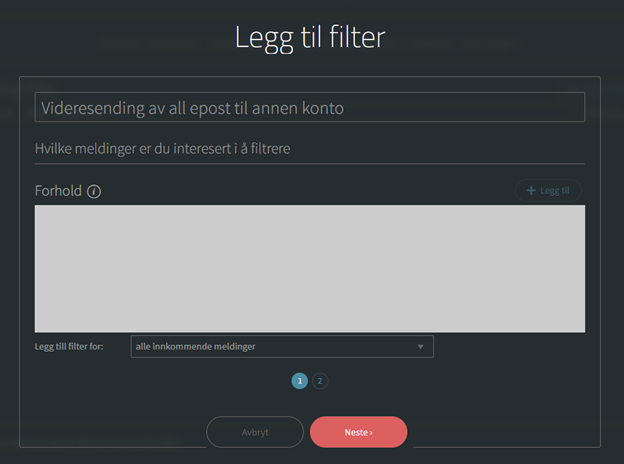Image resolution: width=624 pixels, height=464 pixels.
Task: Click the info icon beside Forhold
Action: pos(94,191)
